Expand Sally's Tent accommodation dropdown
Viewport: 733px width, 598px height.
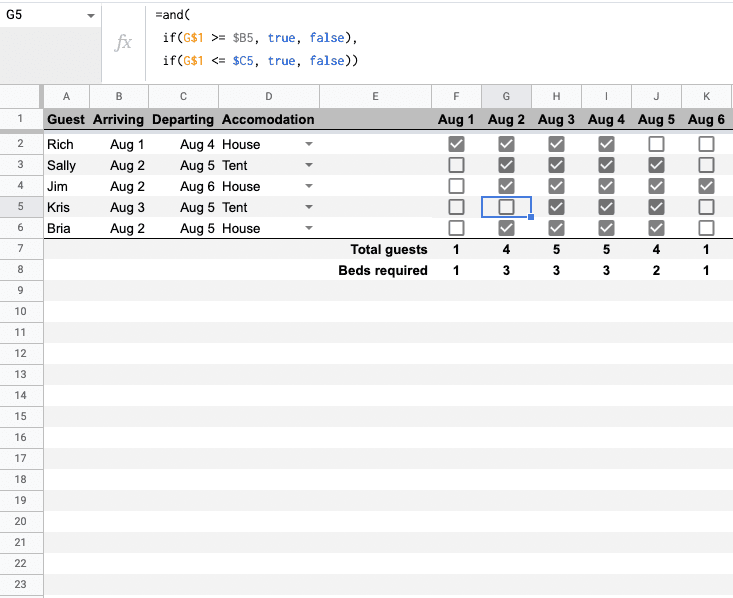pos(308,165)
